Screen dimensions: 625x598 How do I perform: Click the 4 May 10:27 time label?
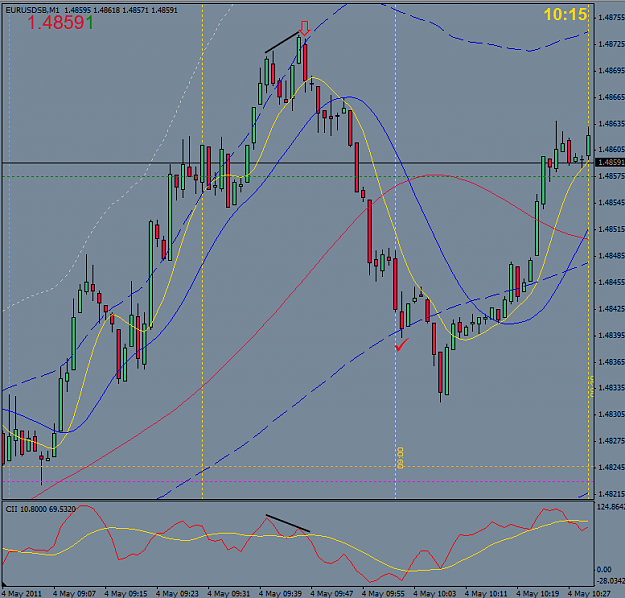589,593
